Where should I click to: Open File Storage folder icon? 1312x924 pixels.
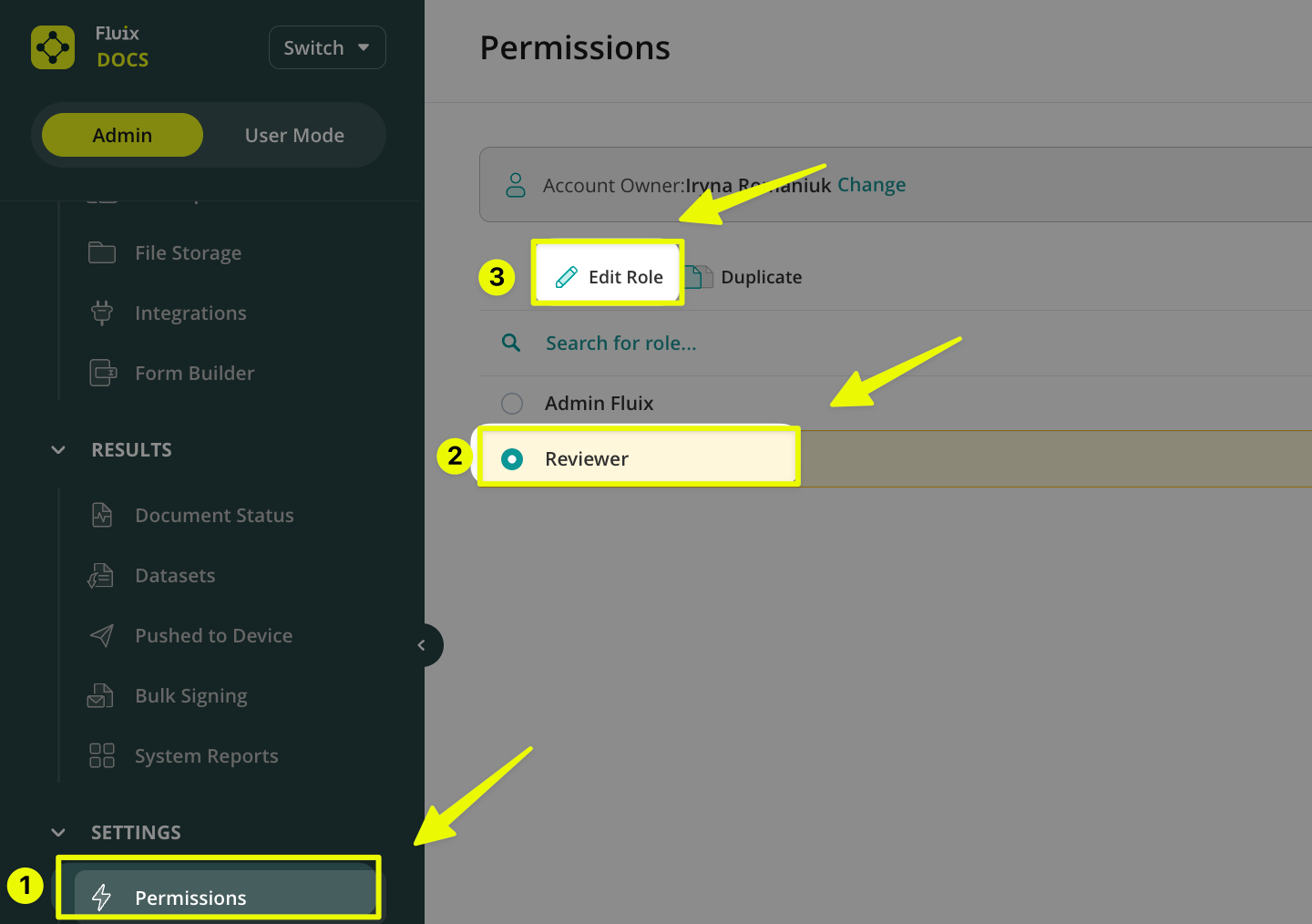[102, 252]
